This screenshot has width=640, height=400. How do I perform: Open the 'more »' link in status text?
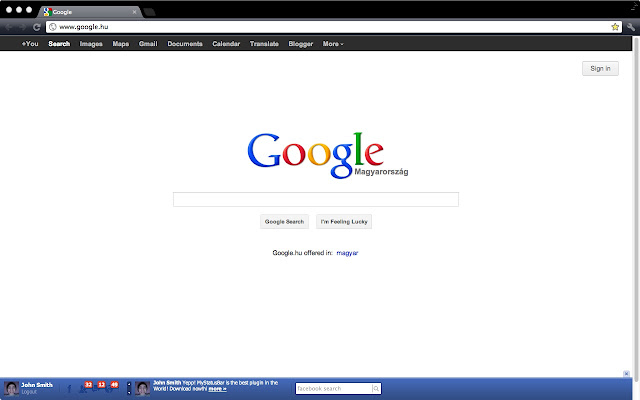[x=218, y=389]
